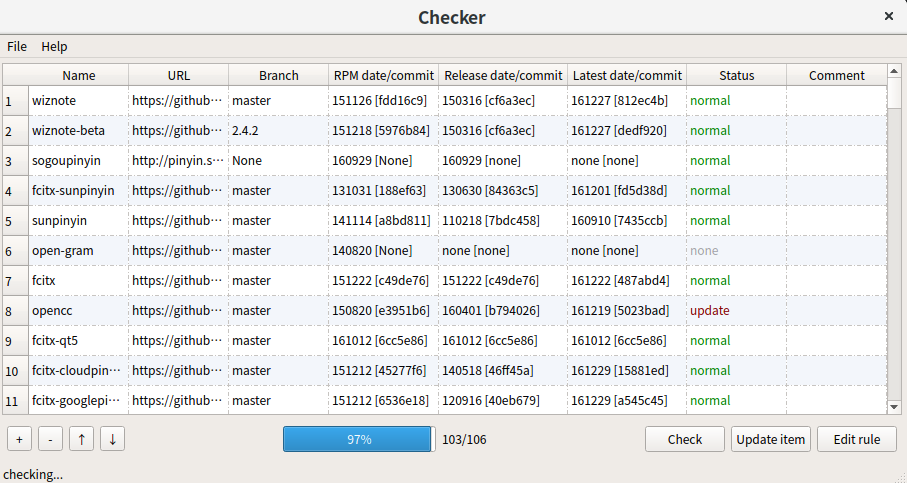
Task: Select row header number 11
Action: [16, 400]
